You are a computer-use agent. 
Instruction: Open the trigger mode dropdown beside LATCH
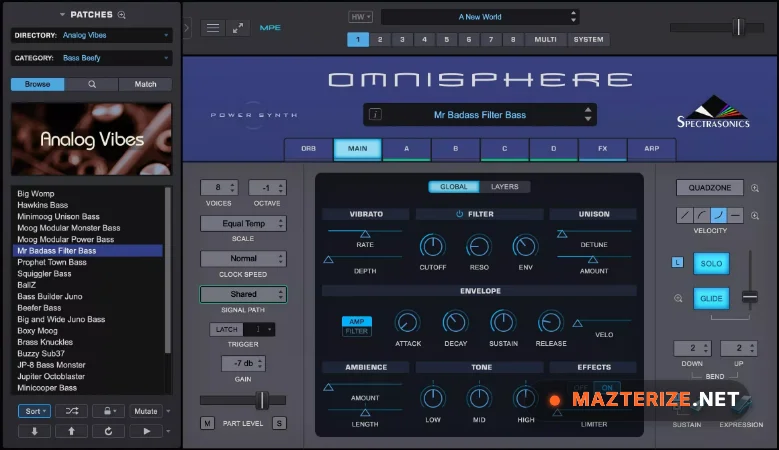[x=259, y=329]
